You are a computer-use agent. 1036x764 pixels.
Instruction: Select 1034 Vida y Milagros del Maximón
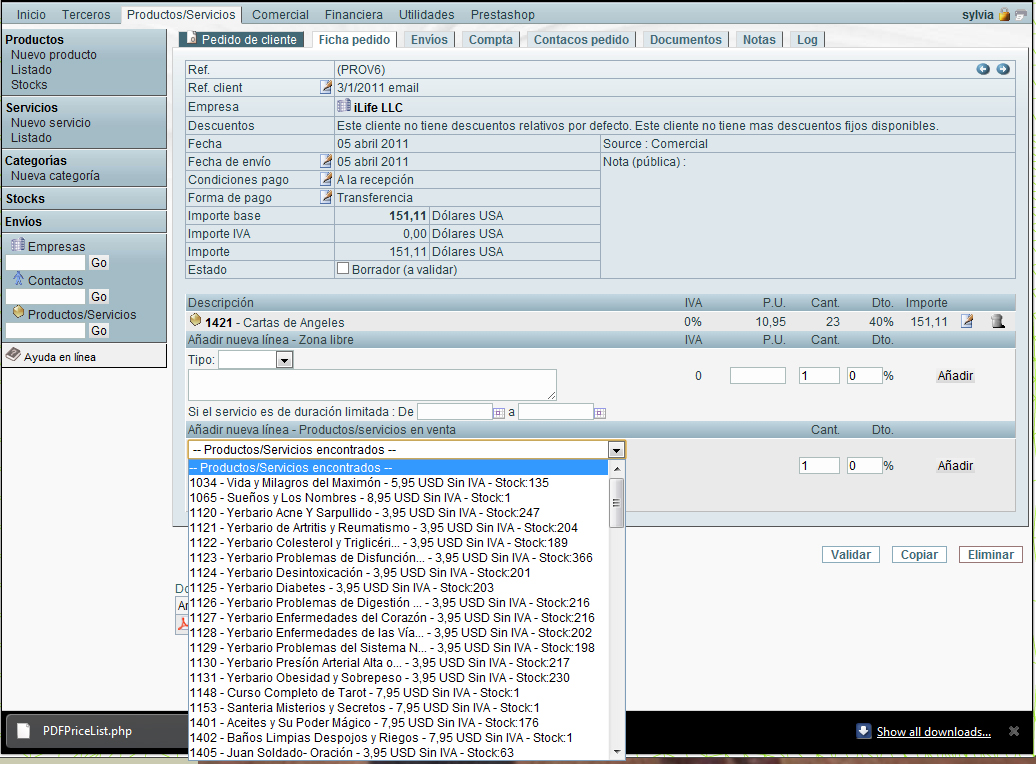[x=398, y=483]
